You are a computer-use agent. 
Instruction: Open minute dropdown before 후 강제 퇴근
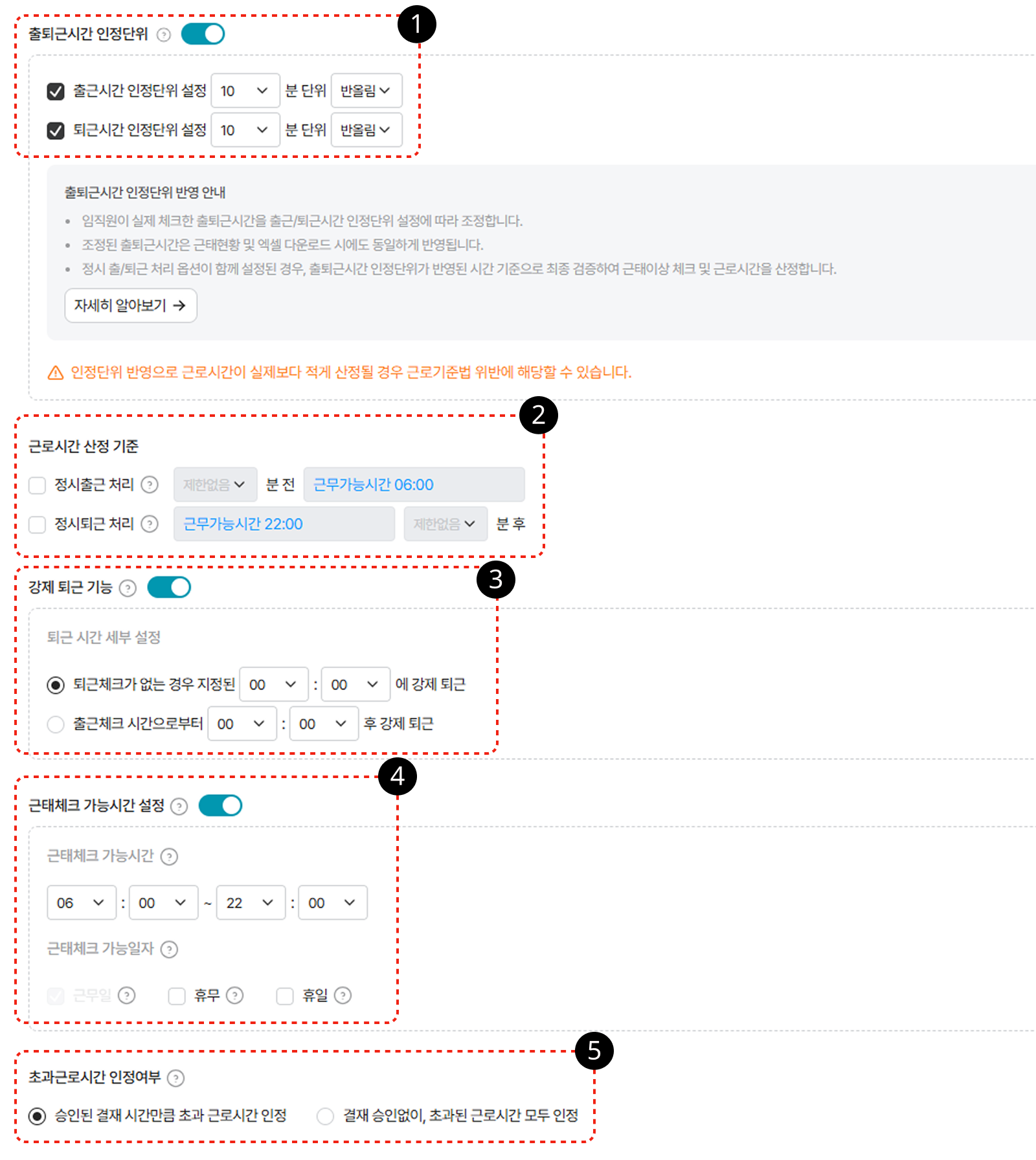pyautogui.click(x=324, y=724)
